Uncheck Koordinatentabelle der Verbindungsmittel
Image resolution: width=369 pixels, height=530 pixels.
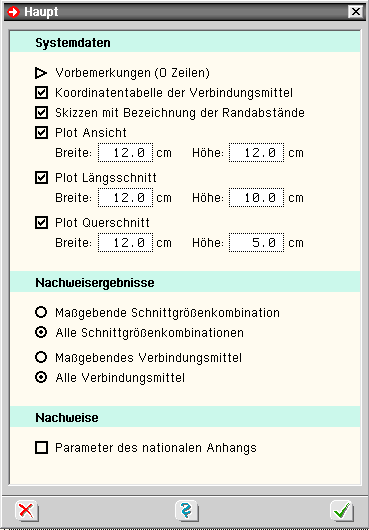pyautogui.click(x=41, y=93)
